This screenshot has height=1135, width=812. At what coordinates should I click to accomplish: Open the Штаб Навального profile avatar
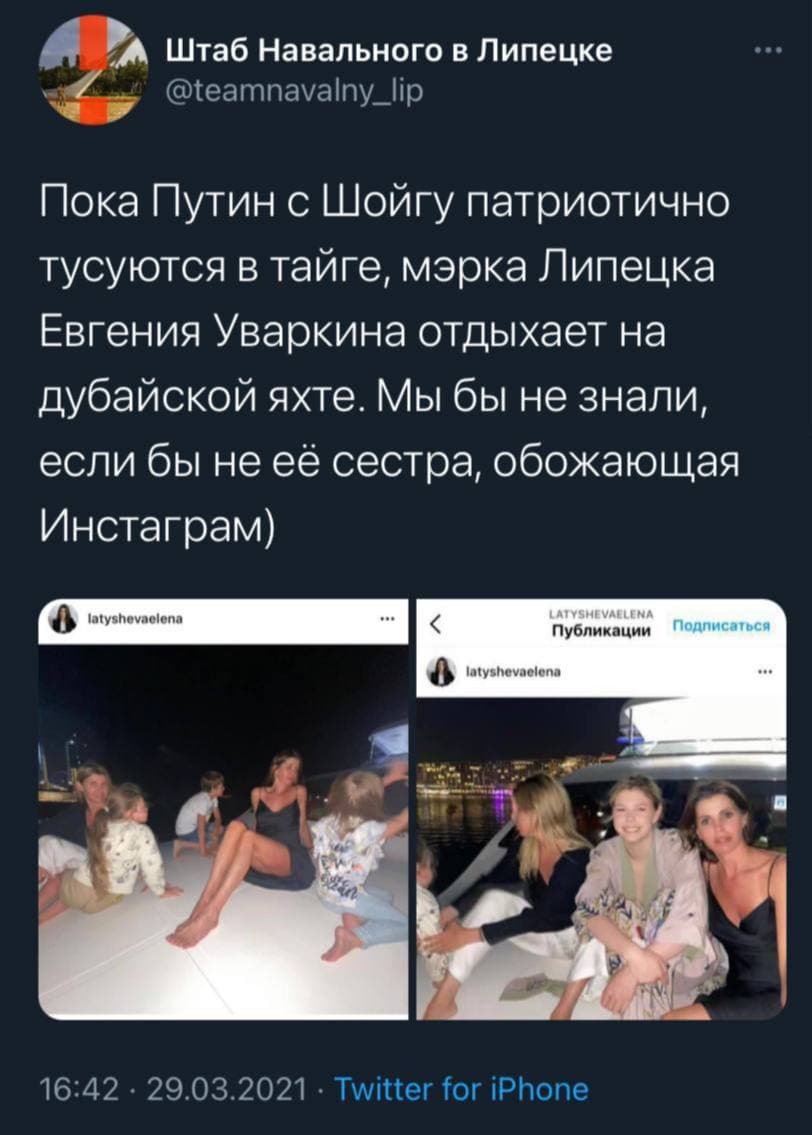click(x=93, y=70)
